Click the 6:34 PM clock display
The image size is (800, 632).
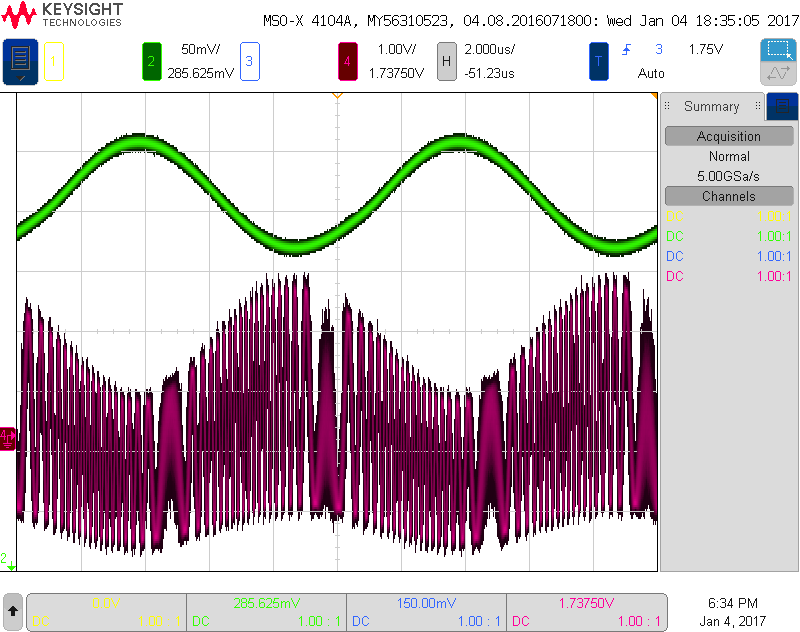coord(733,603)
